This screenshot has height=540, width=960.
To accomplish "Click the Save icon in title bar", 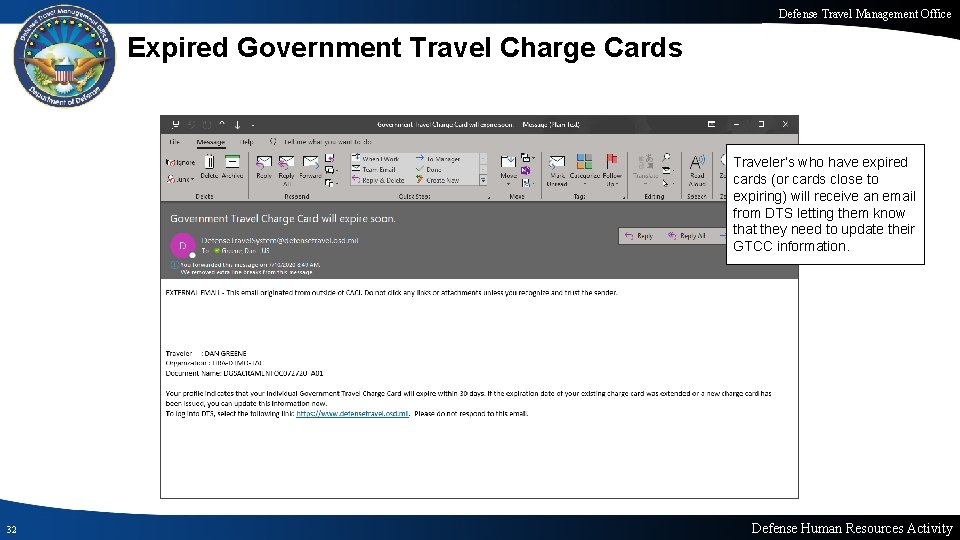I will pyautogui.click(x=175, y=124).
